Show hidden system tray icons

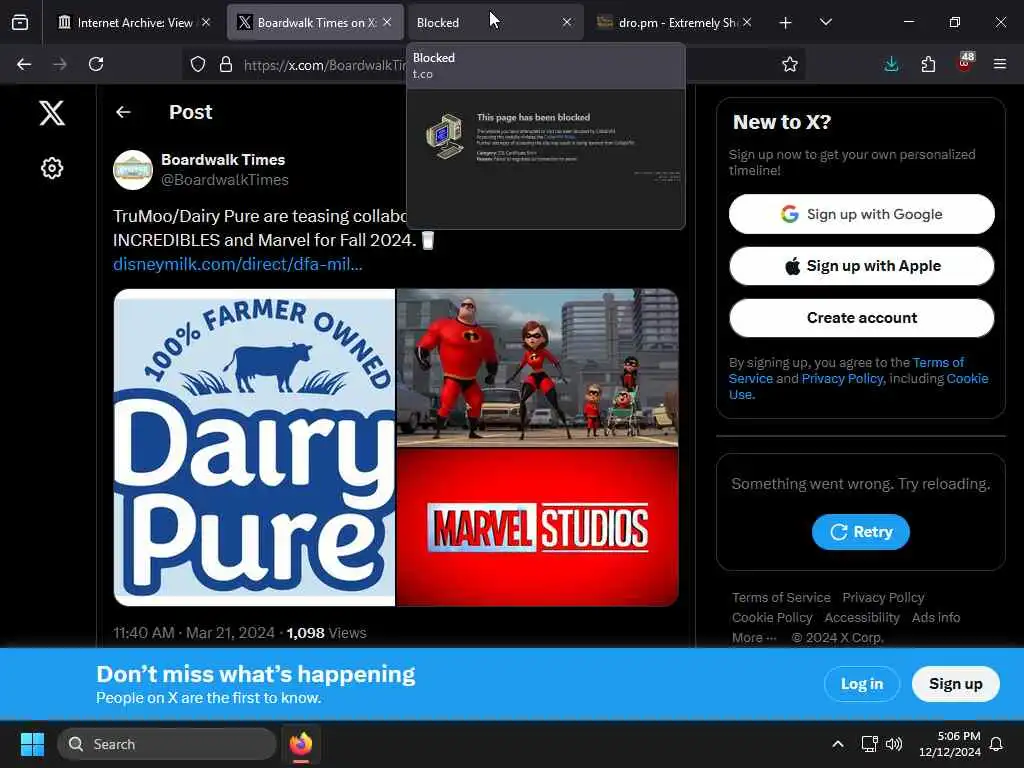pos(838,744)
